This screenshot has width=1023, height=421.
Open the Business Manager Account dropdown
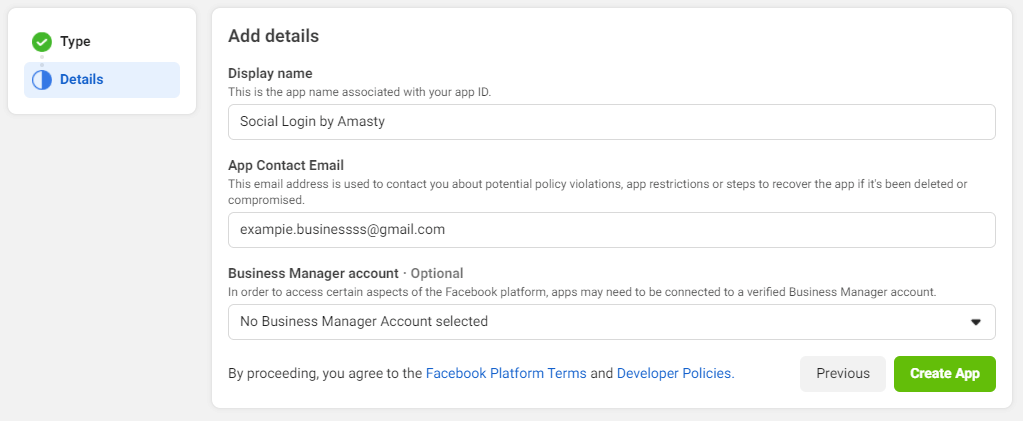click(611, 322)
